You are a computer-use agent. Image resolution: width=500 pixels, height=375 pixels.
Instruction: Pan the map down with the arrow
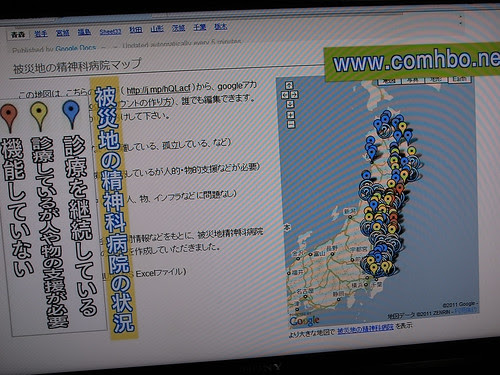coord(290,104)
